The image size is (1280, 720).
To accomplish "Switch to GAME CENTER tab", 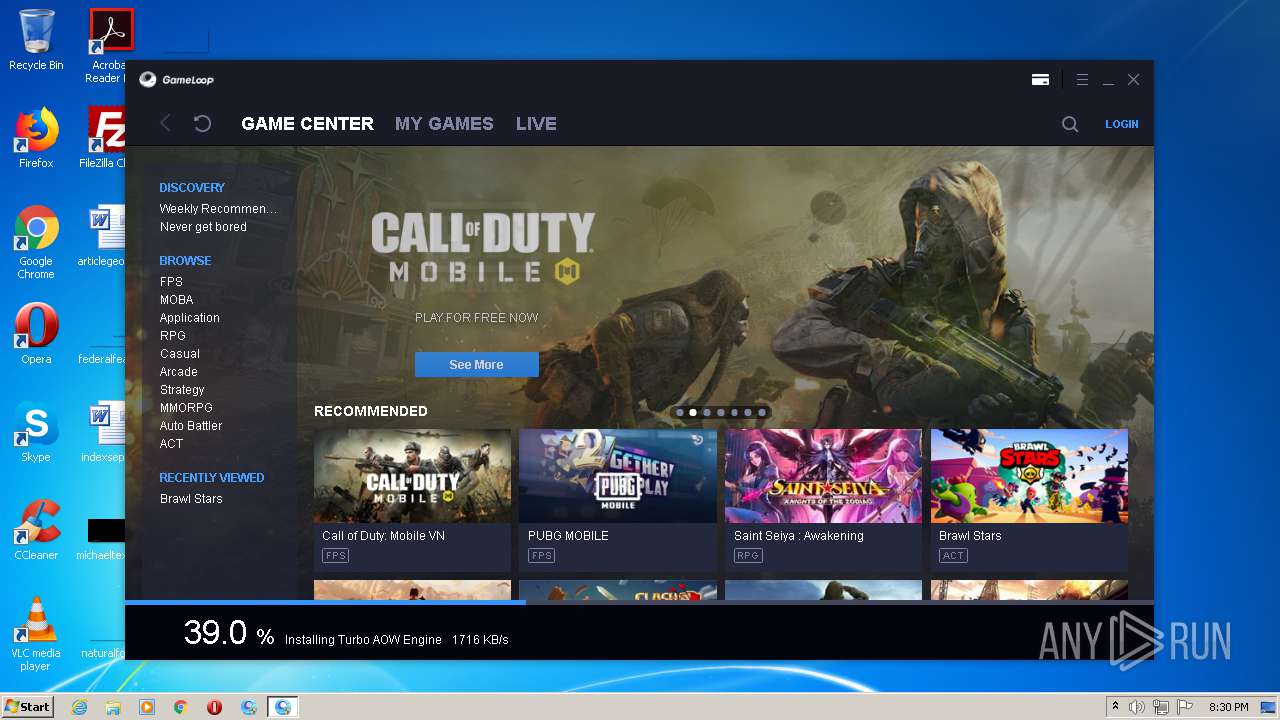I will tap(307, 124).
